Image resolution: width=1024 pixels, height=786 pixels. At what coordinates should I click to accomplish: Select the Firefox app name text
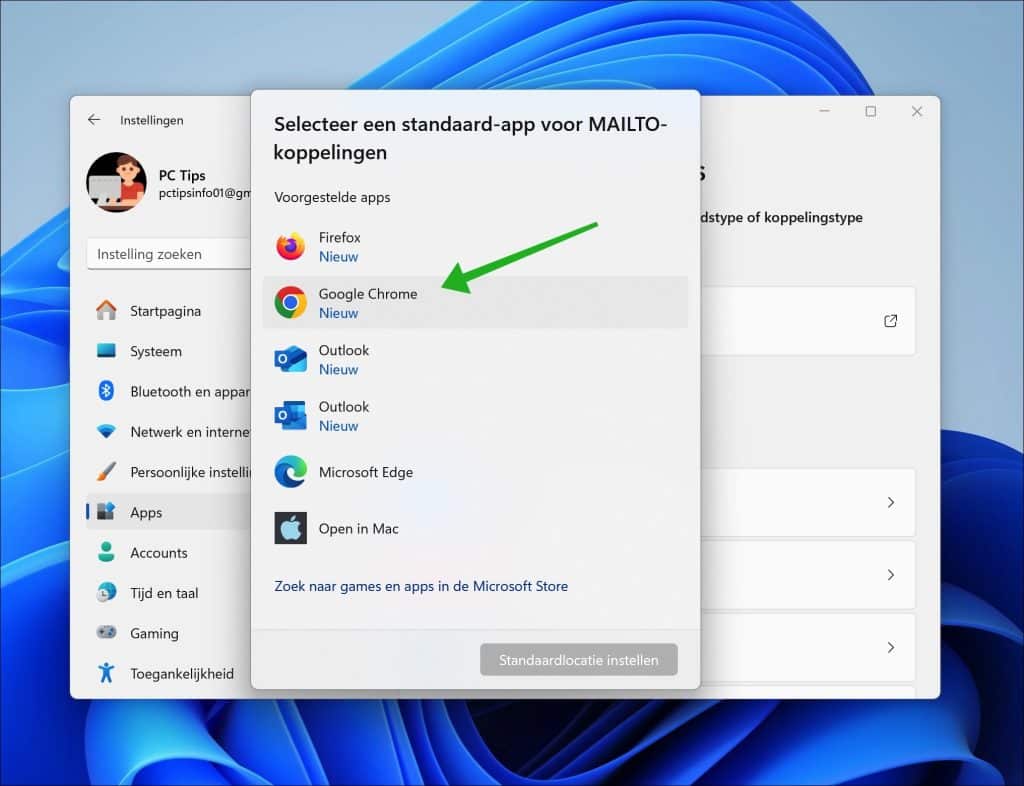340,238
